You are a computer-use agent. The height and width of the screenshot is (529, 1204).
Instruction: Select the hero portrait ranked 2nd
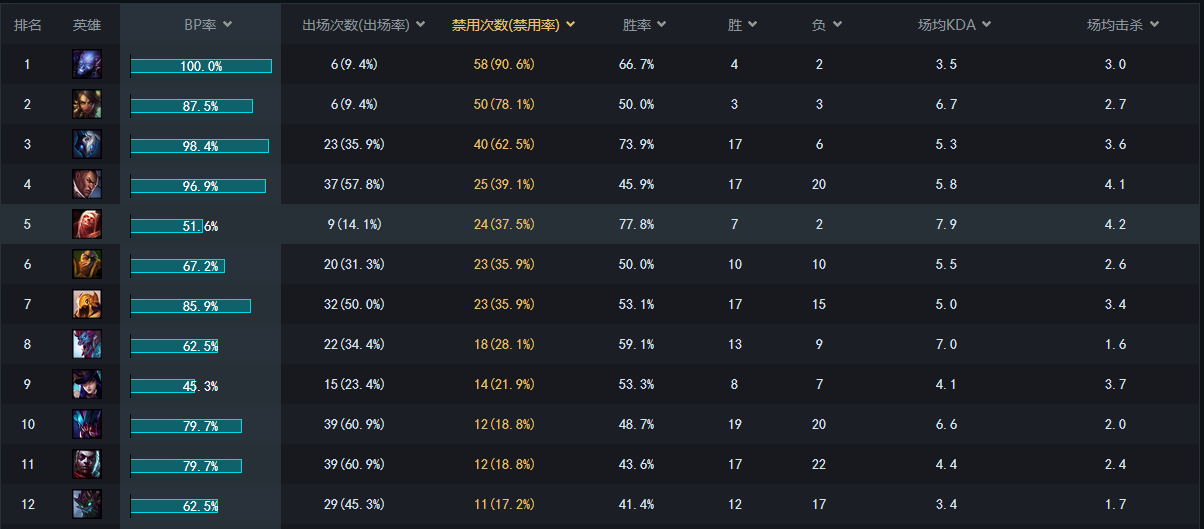pyautogui.click(x=87, y=104)
